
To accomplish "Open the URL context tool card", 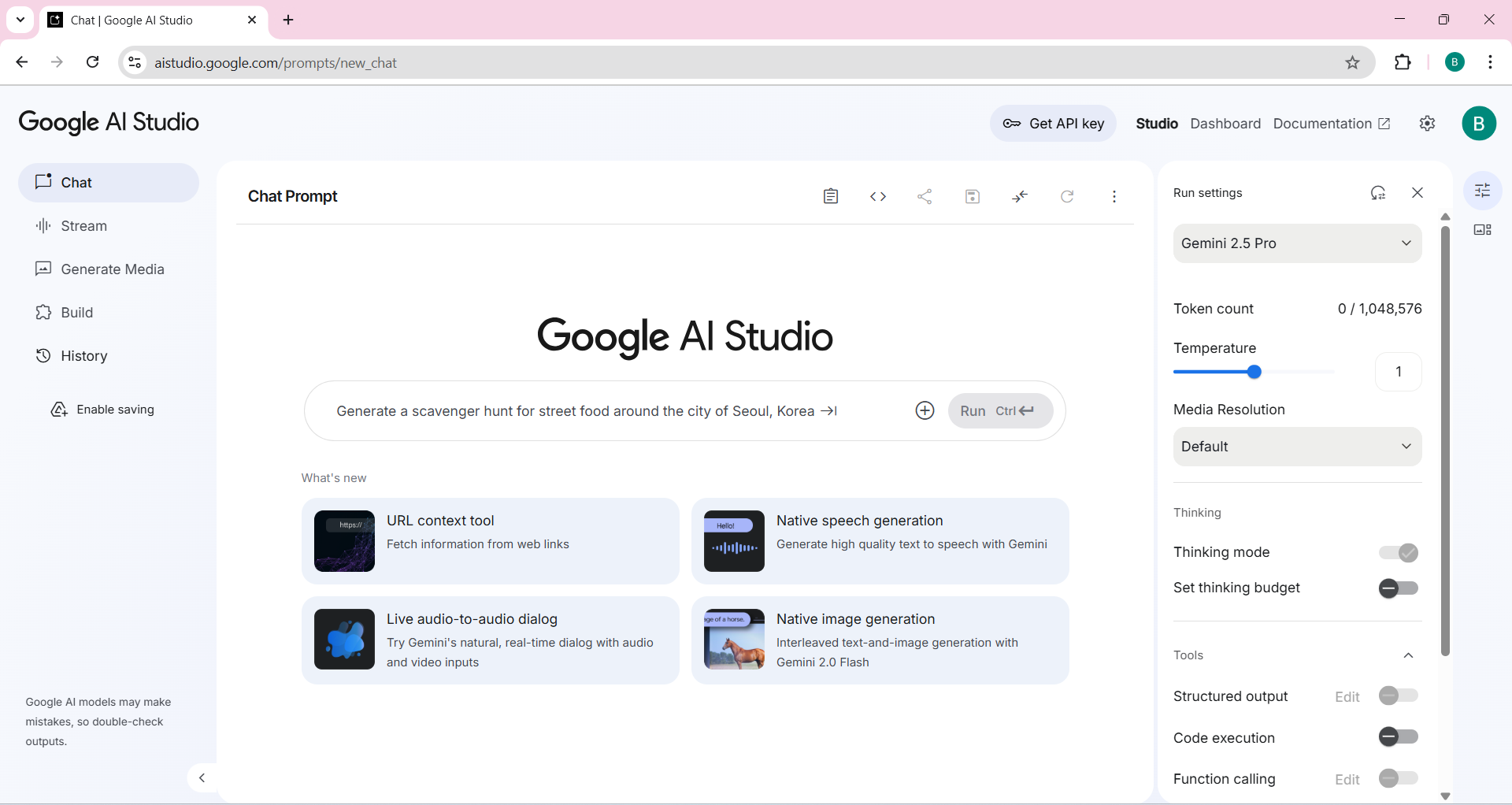I will point(490,541).
